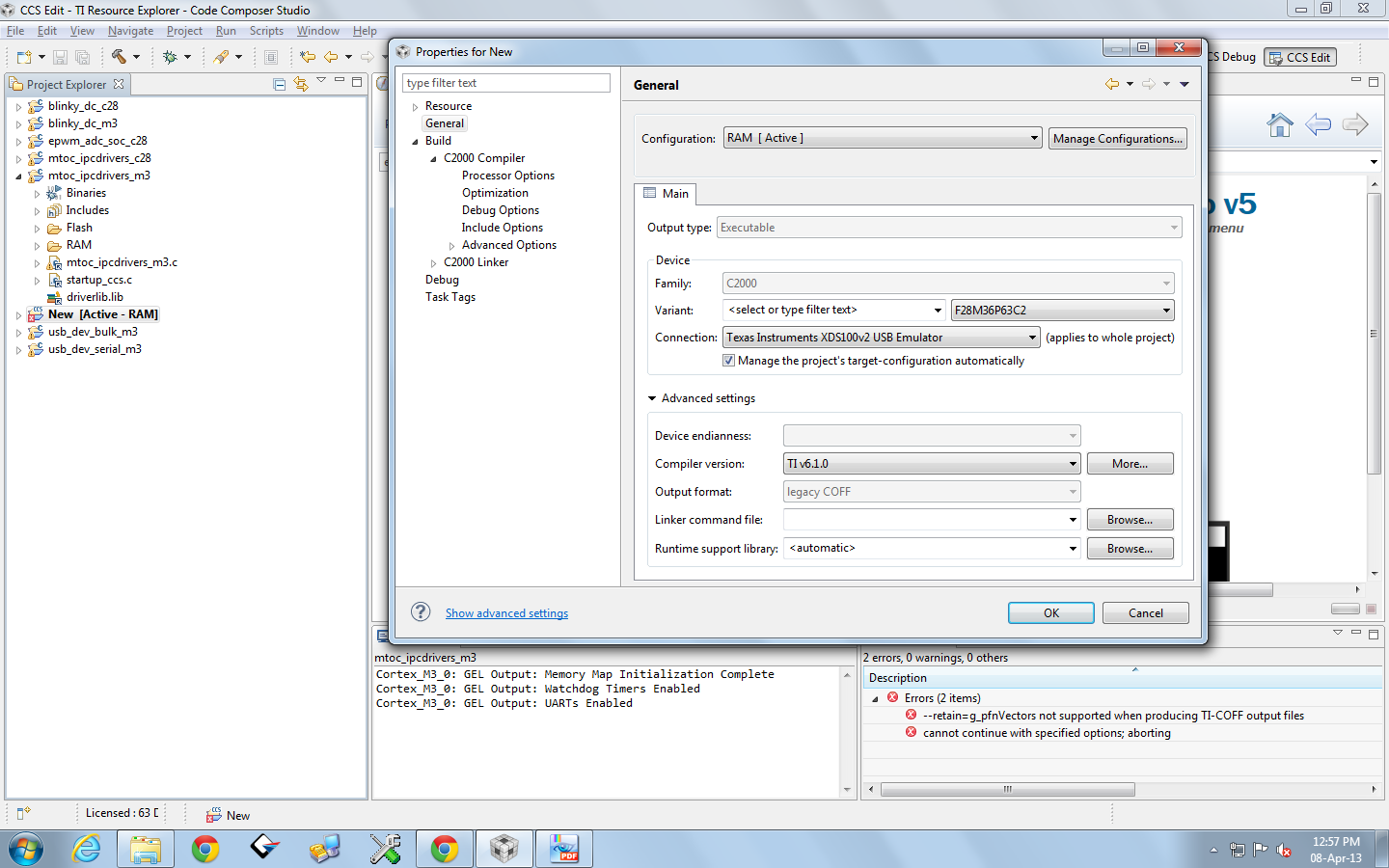Click the Build hammer toolbar icon
This screenshot has width=1389, height=868.
(x=119, y=57)
